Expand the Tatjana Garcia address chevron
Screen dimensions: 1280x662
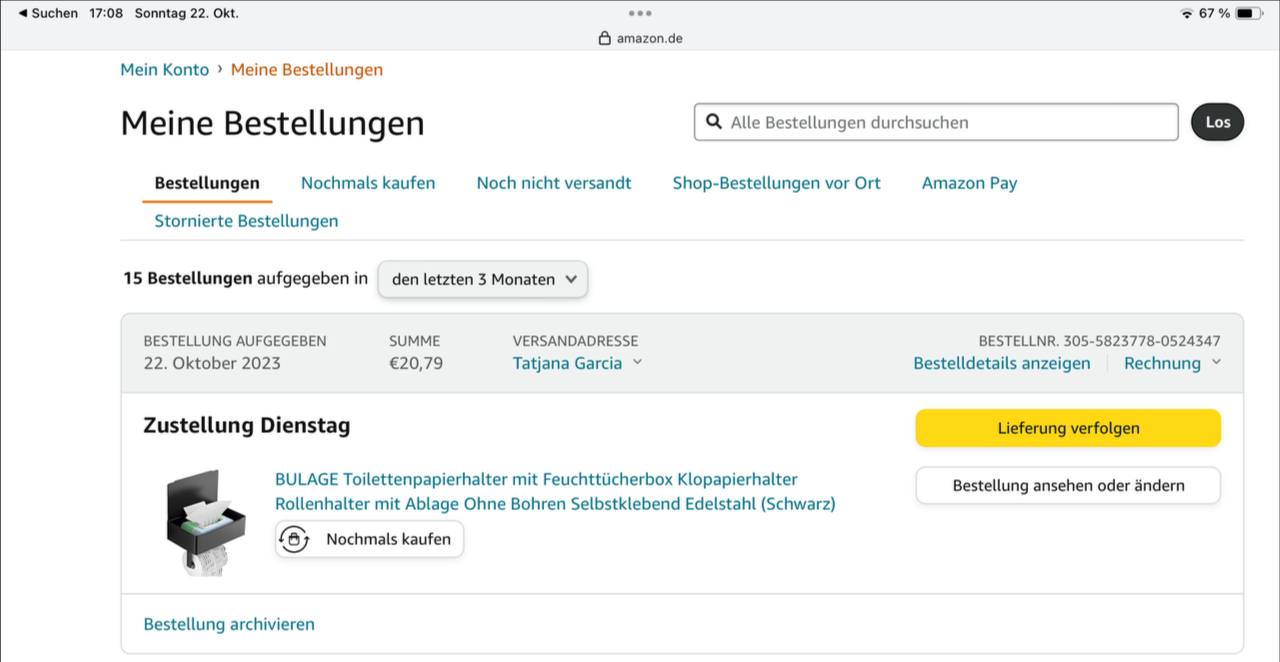point(638,363)
